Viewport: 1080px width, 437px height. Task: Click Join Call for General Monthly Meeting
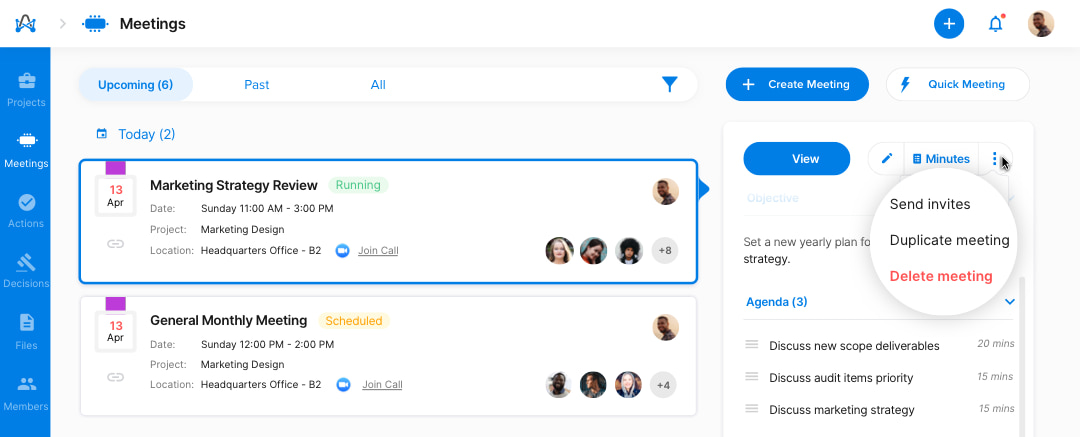coord(382,385)
